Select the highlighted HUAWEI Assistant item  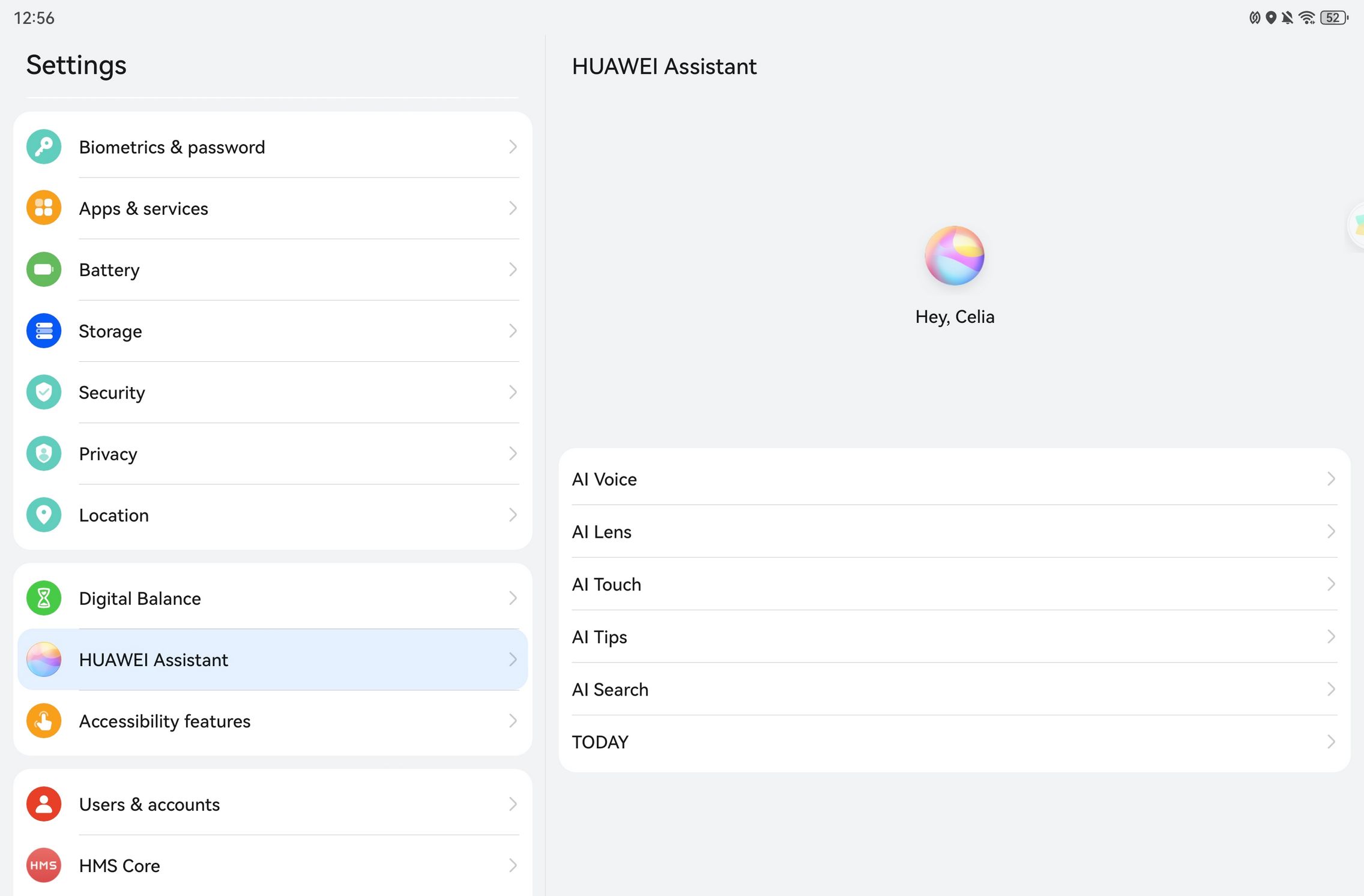click(x=273, y=660)
